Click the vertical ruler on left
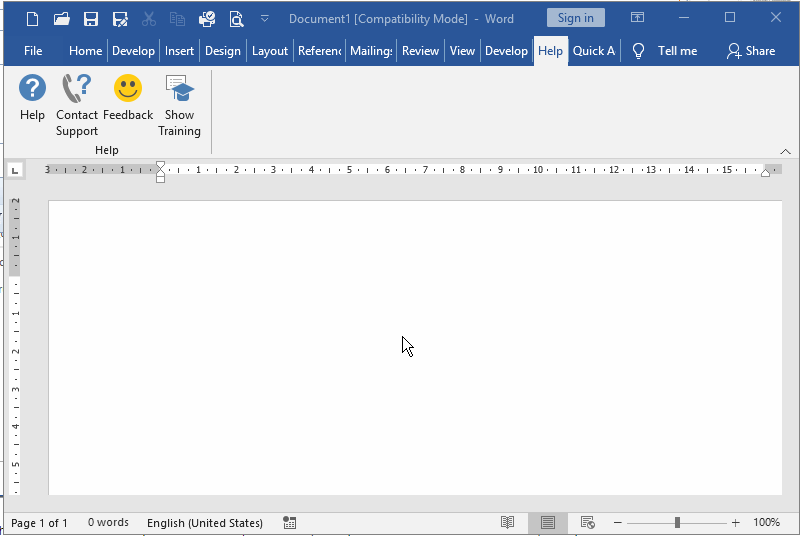This screenshot has height=536, width=800. 15,347
